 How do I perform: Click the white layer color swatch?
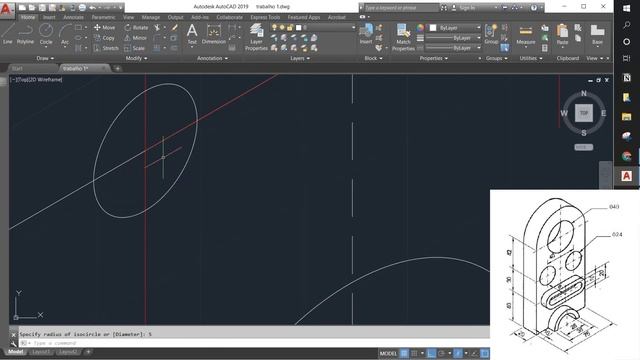(299, 27)
